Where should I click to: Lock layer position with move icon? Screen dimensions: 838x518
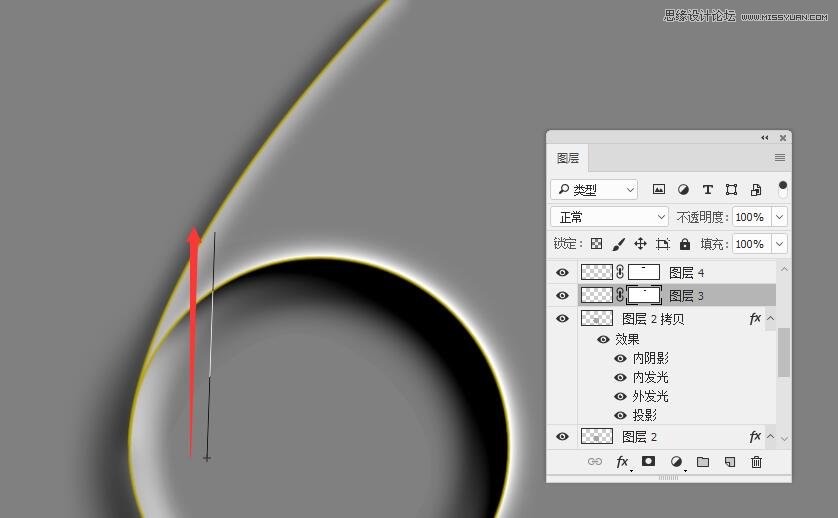click(x=640, y=244)
